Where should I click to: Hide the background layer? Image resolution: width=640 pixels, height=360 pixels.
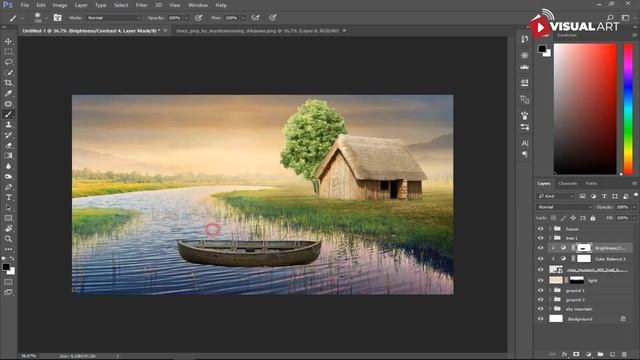pos(541,319)
